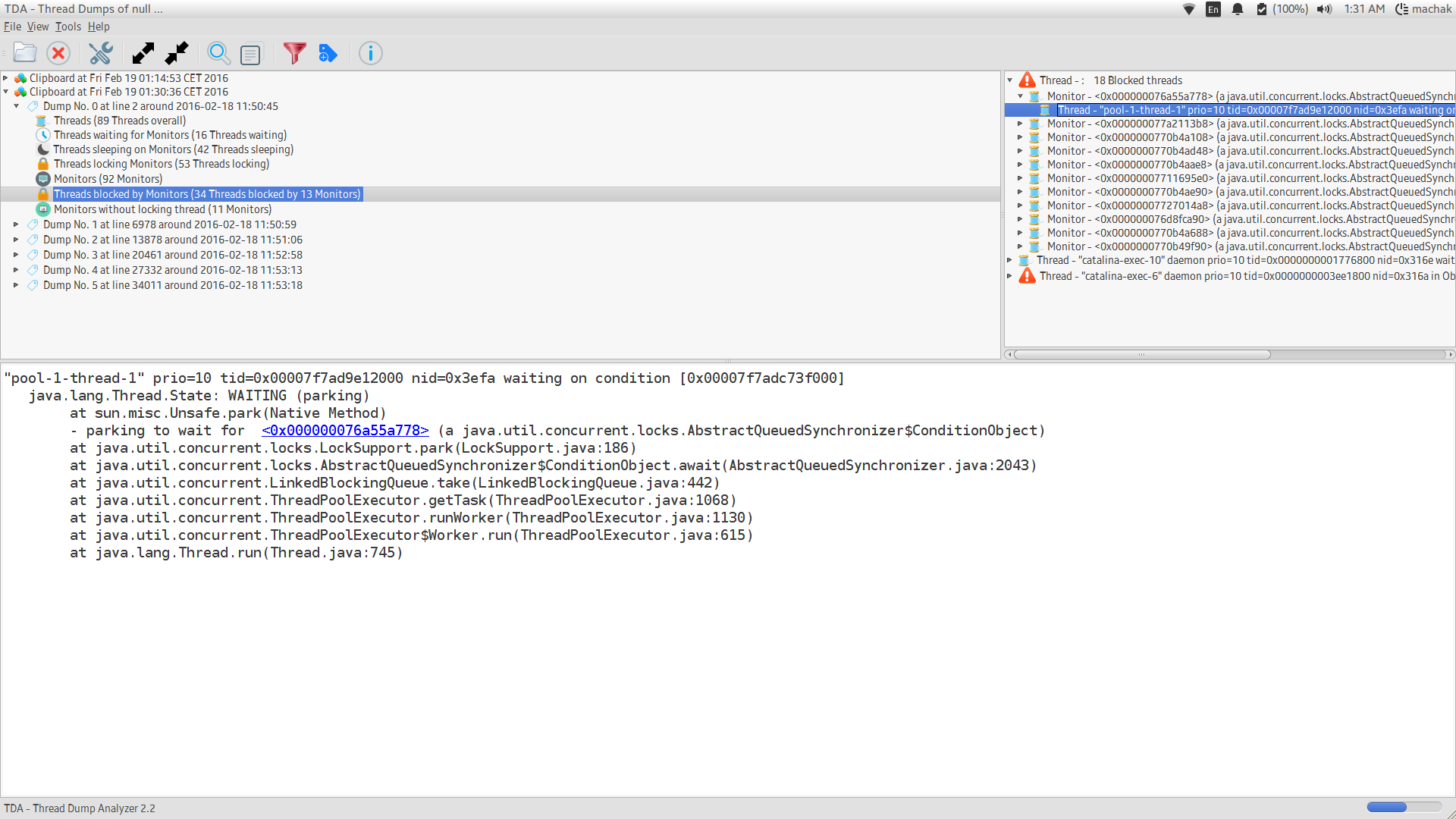Click the open folder toolbar icon
Image resolution: width=1456 pixels, height=819 pixels.
point(25,53)
